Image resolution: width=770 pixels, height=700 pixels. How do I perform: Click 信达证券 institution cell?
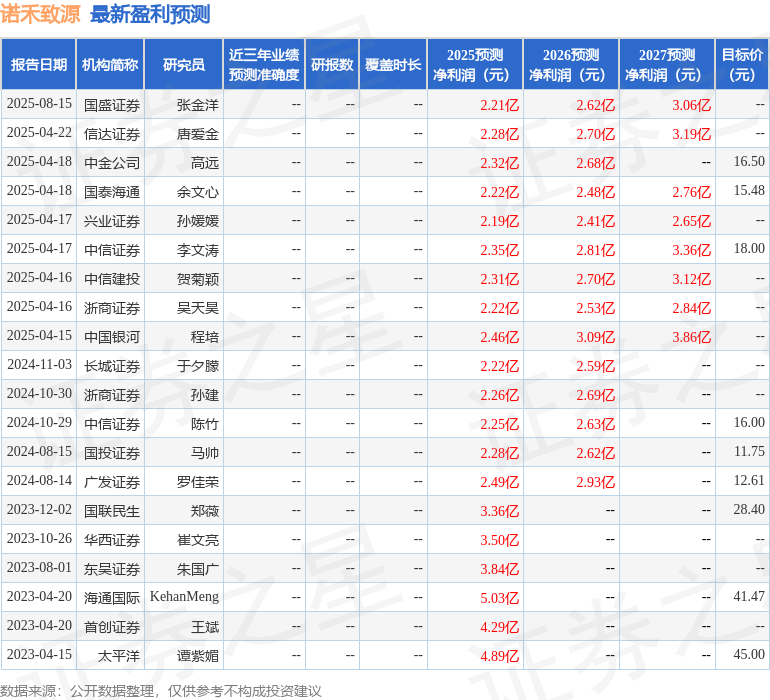point(112,134)
